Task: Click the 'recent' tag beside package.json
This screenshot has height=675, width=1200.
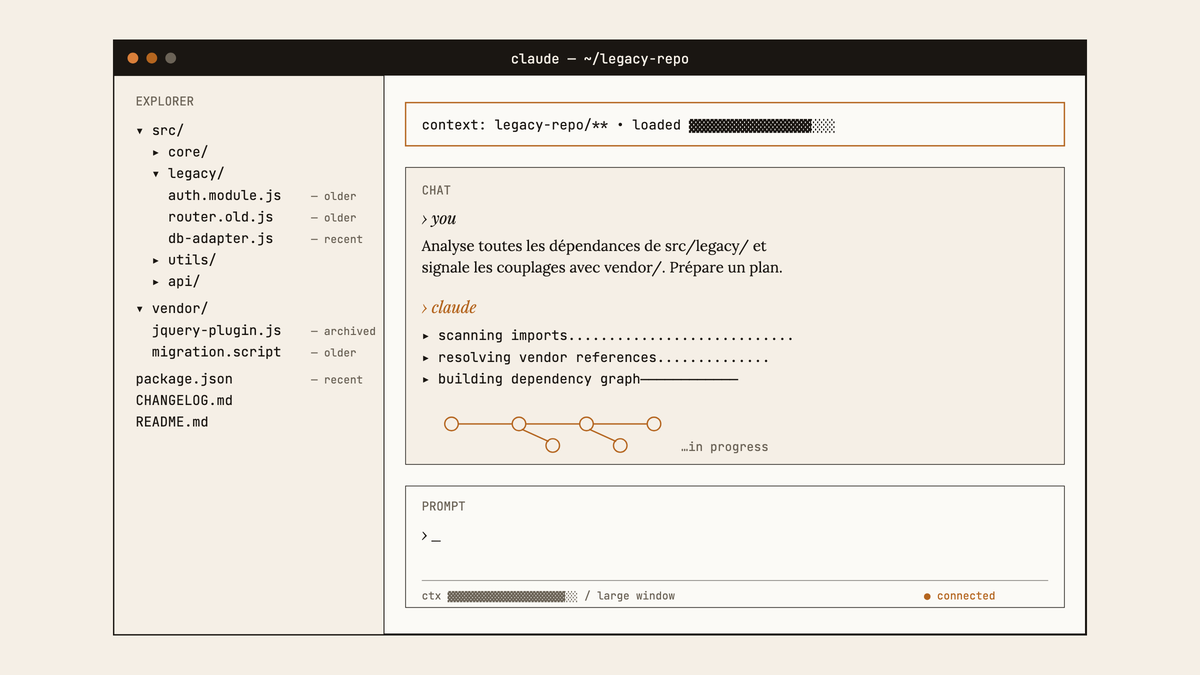Action: [343, 380]
